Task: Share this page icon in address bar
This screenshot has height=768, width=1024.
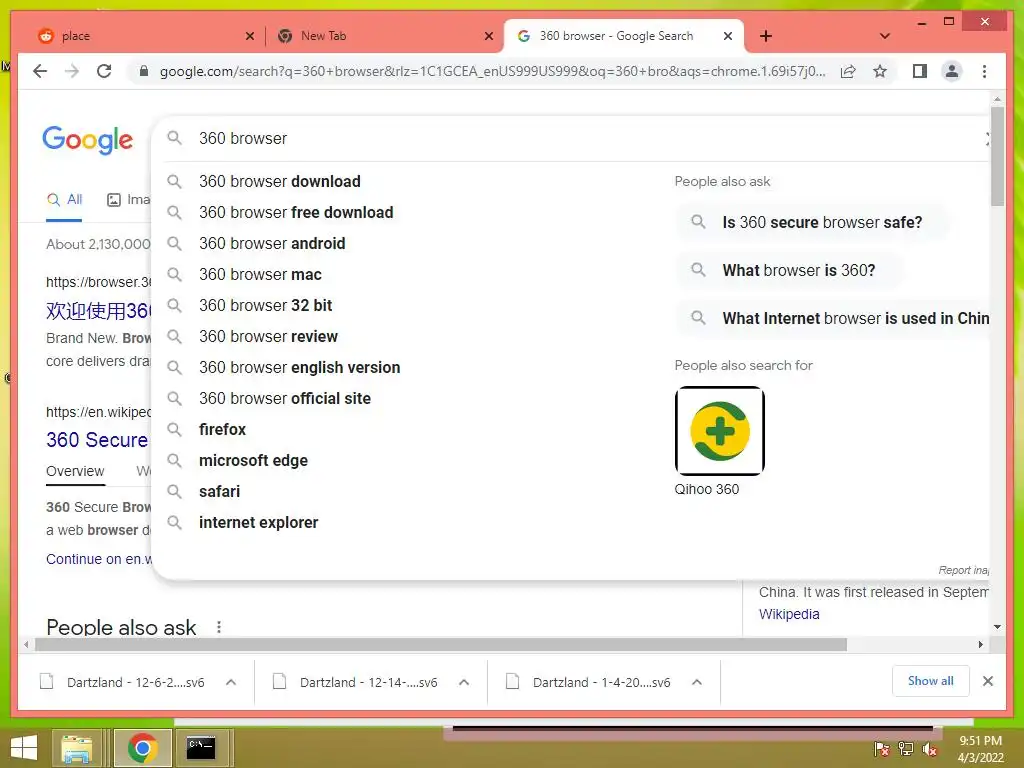Action: coord(848,71)
